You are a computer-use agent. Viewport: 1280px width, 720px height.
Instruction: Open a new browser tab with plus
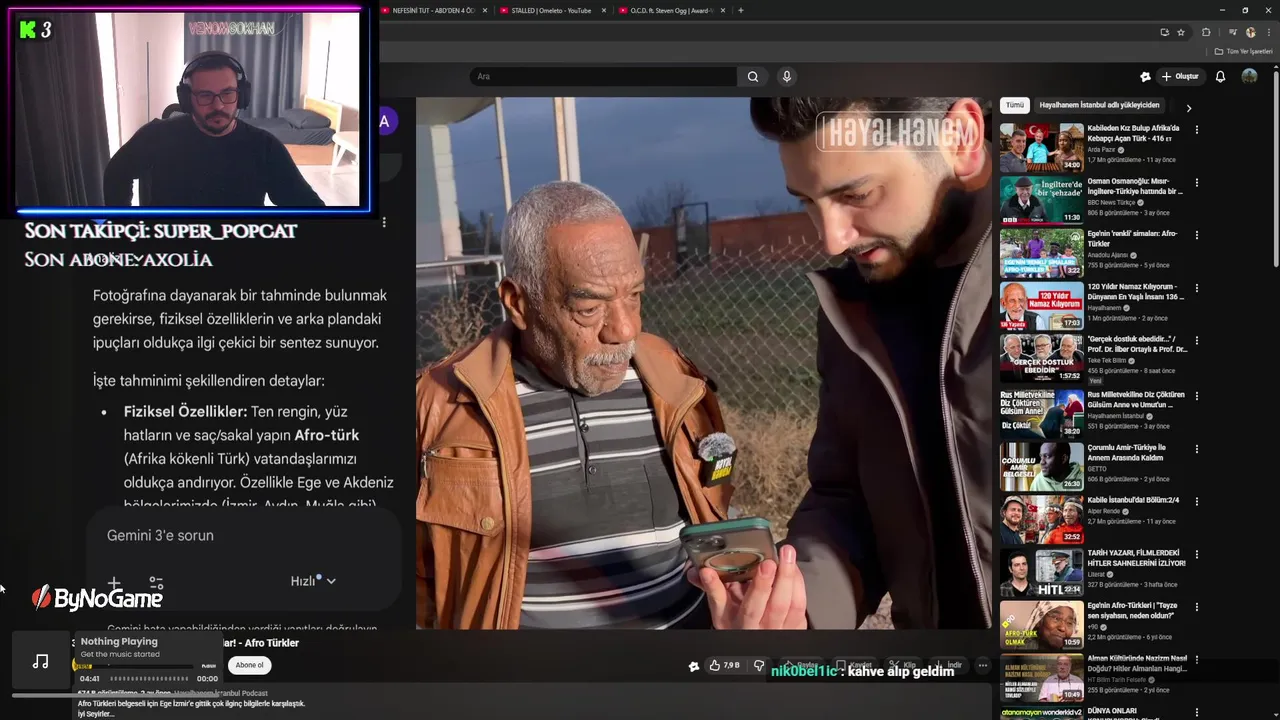click(x=740, y=10)
